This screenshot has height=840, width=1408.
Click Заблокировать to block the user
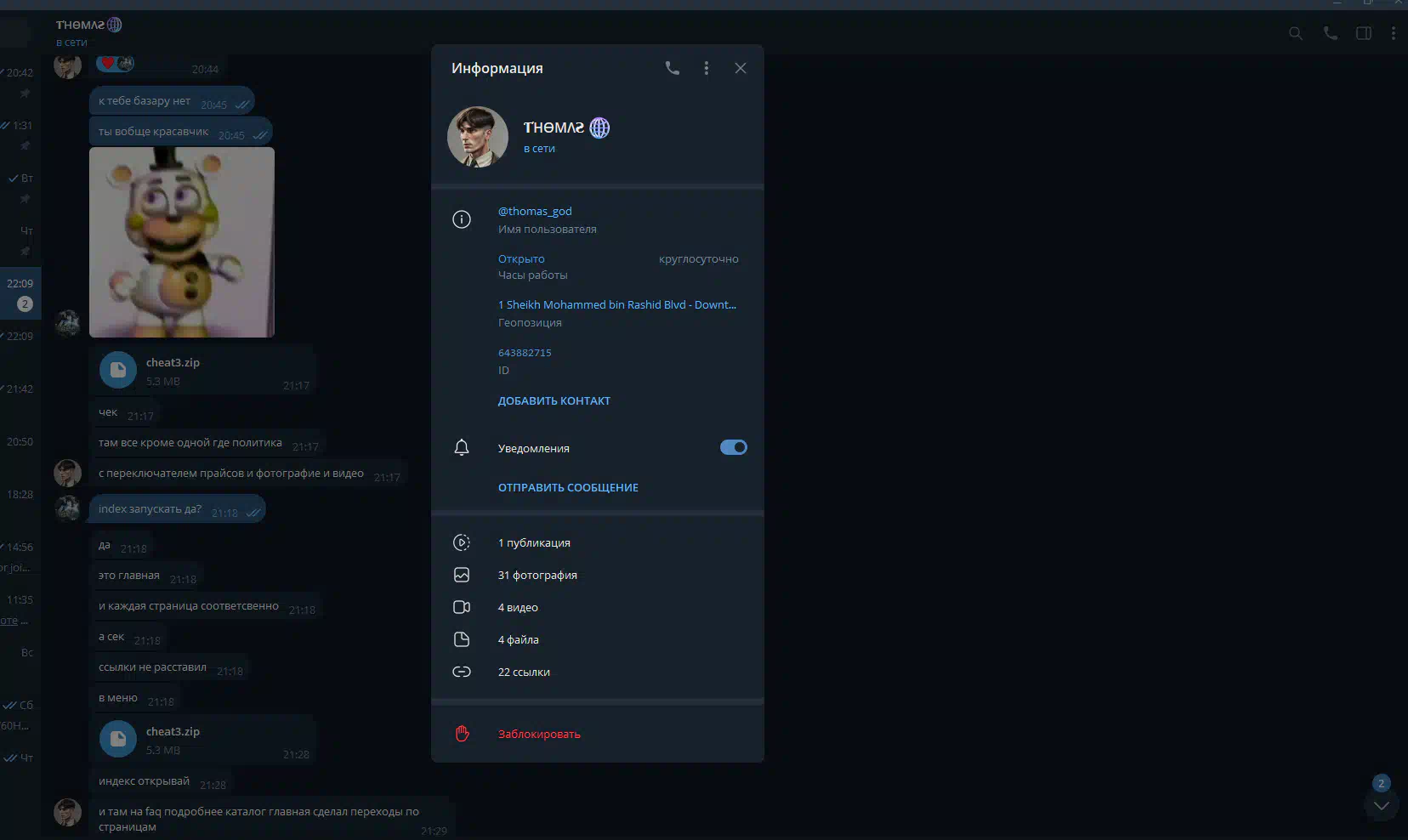(539, 734)
